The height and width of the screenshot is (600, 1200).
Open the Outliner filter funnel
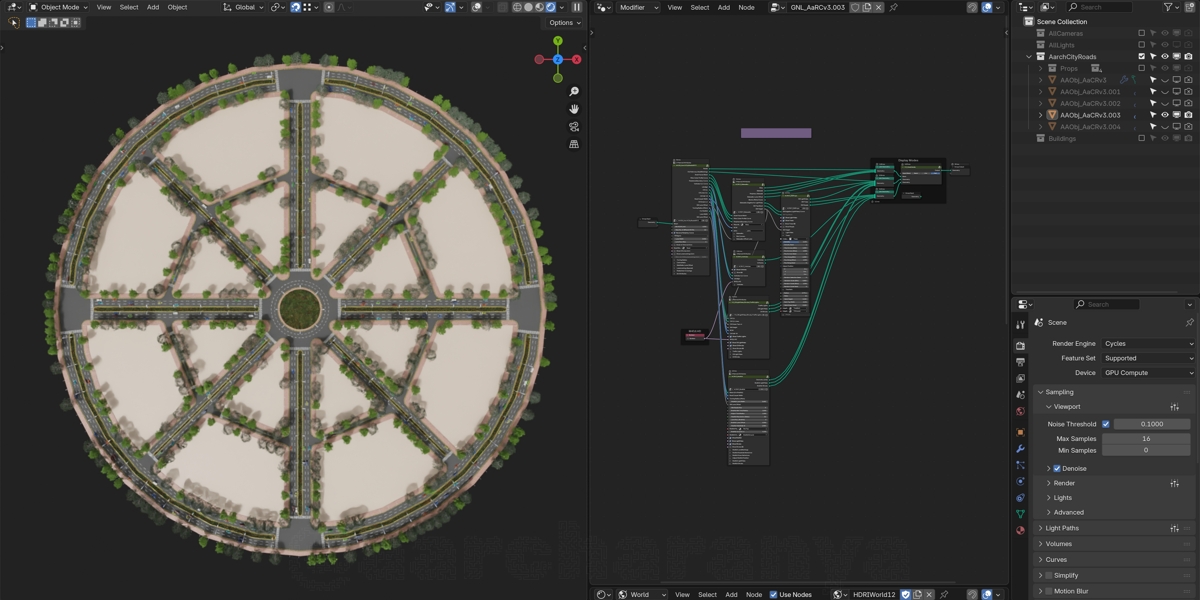[1170, 7]
